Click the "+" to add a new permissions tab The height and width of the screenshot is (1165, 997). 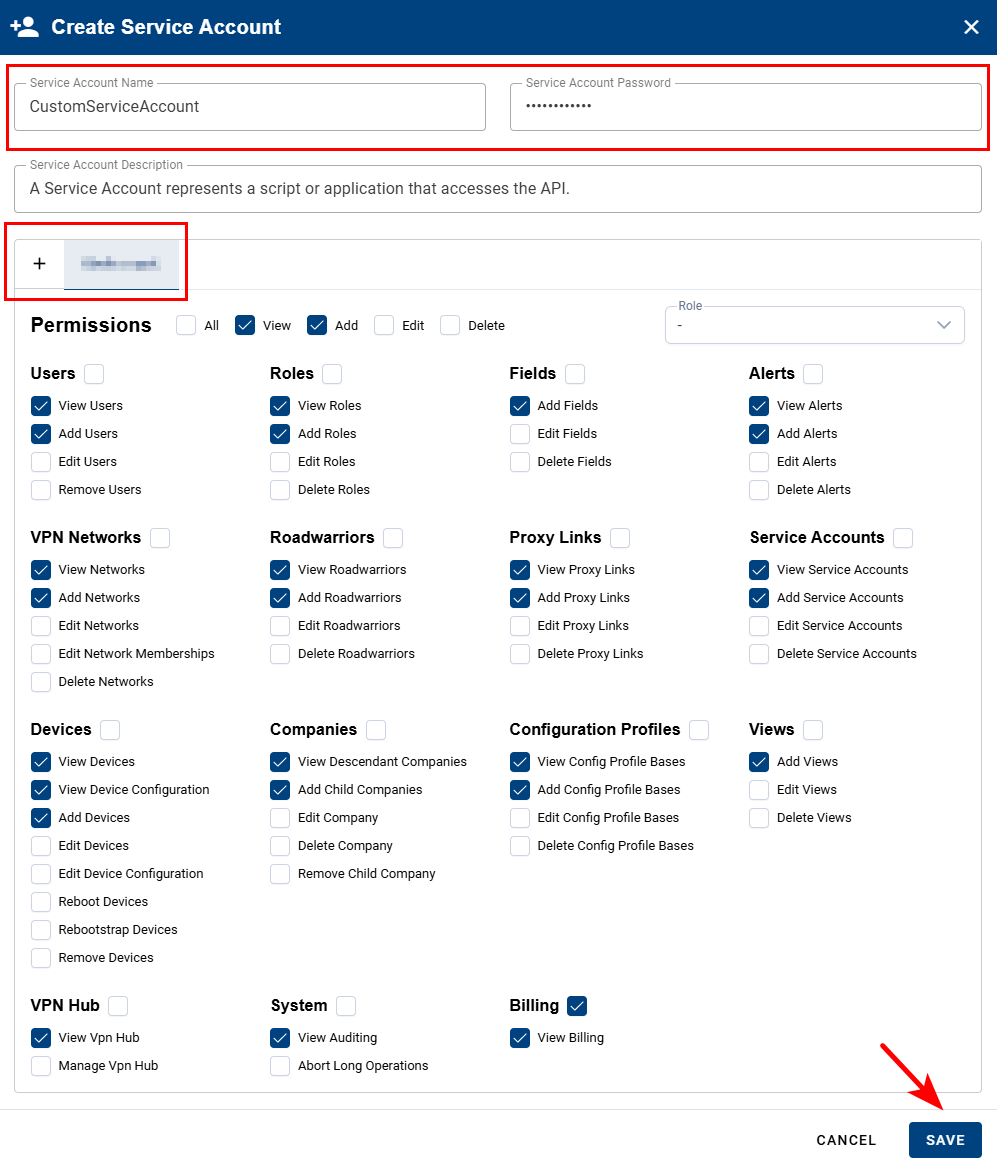(39, 263)
